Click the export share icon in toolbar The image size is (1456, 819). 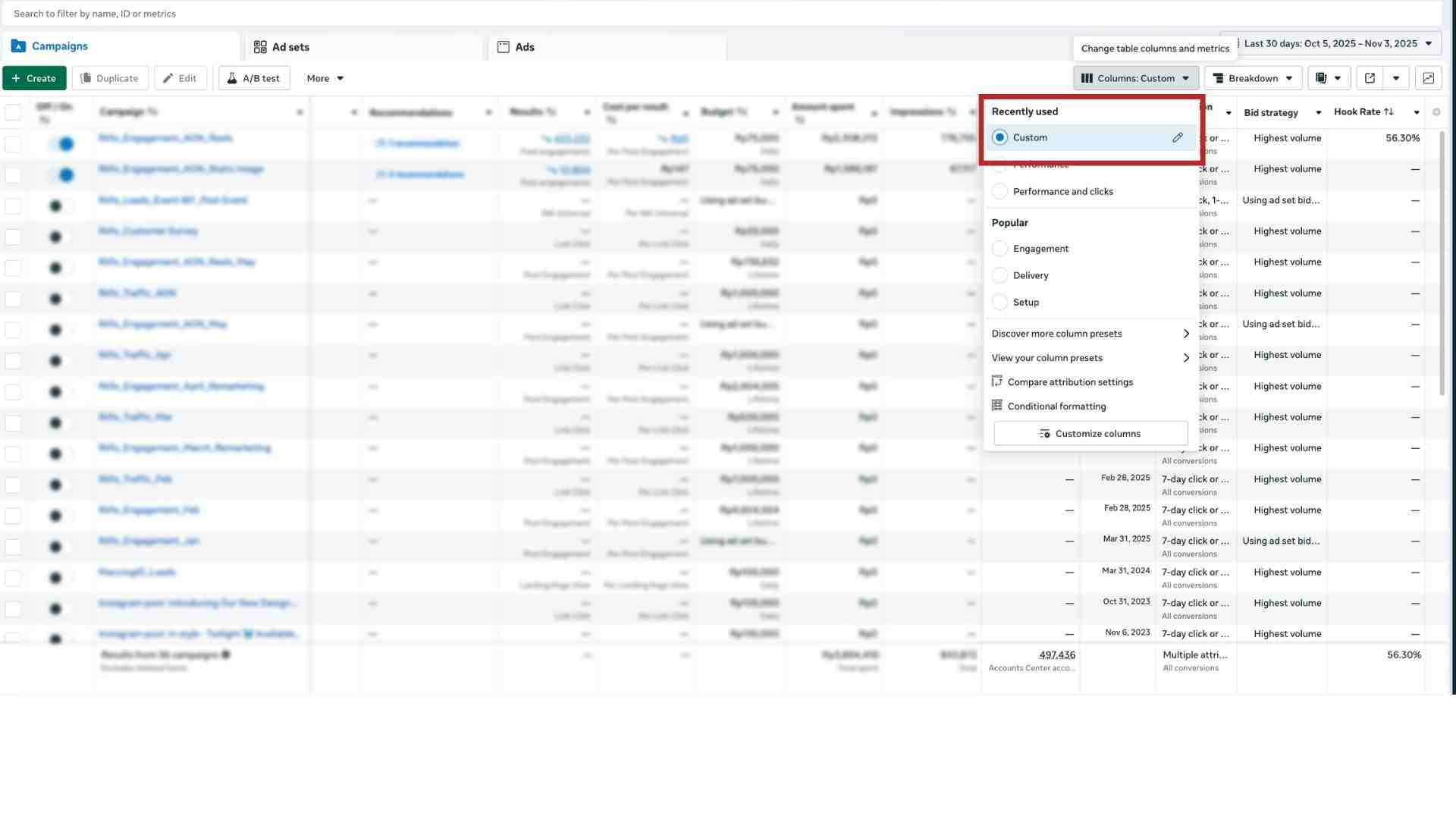(x=1370, y=78)
